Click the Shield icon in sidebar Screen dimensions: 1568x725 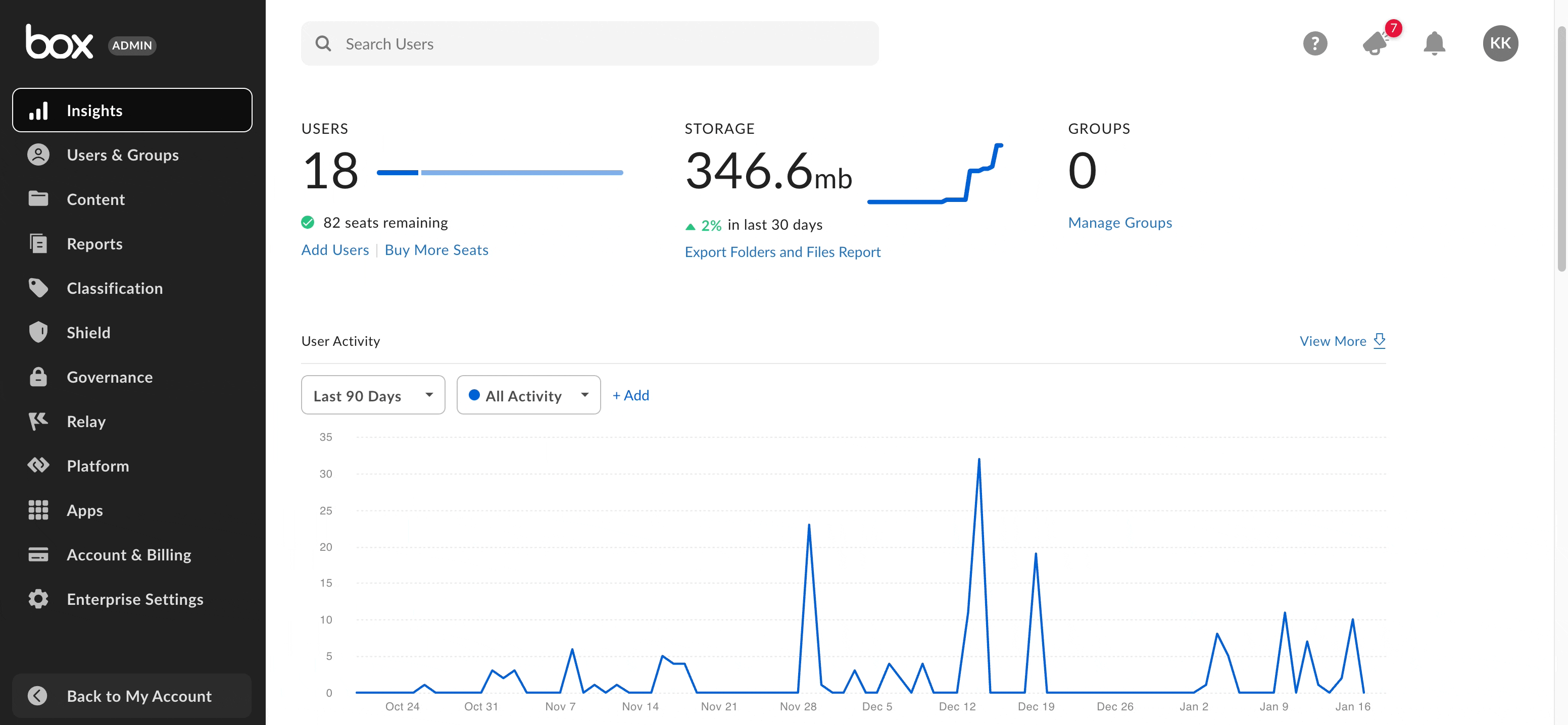point(38,332)
